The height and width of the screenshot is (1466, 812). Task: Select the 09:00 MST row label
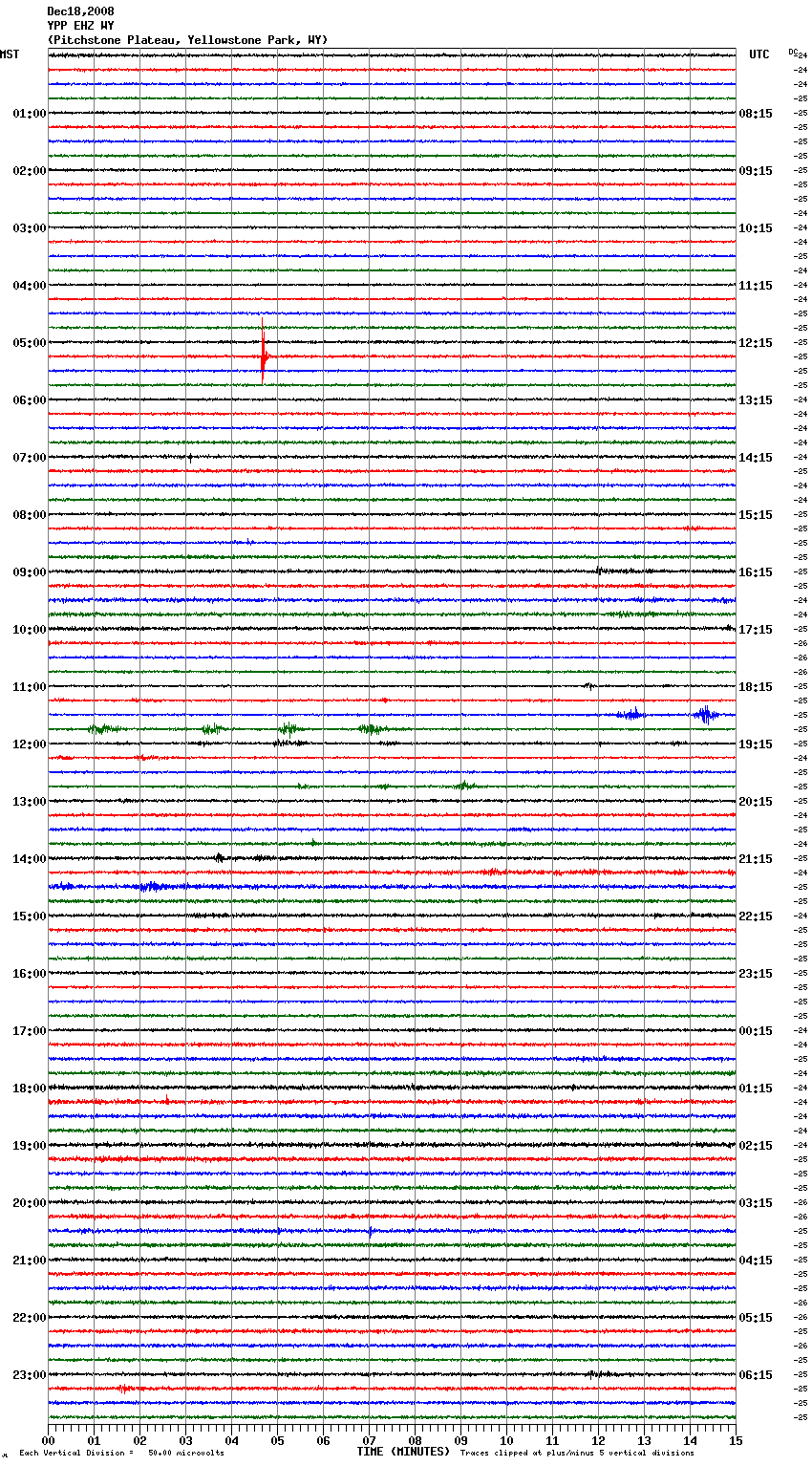30,572
